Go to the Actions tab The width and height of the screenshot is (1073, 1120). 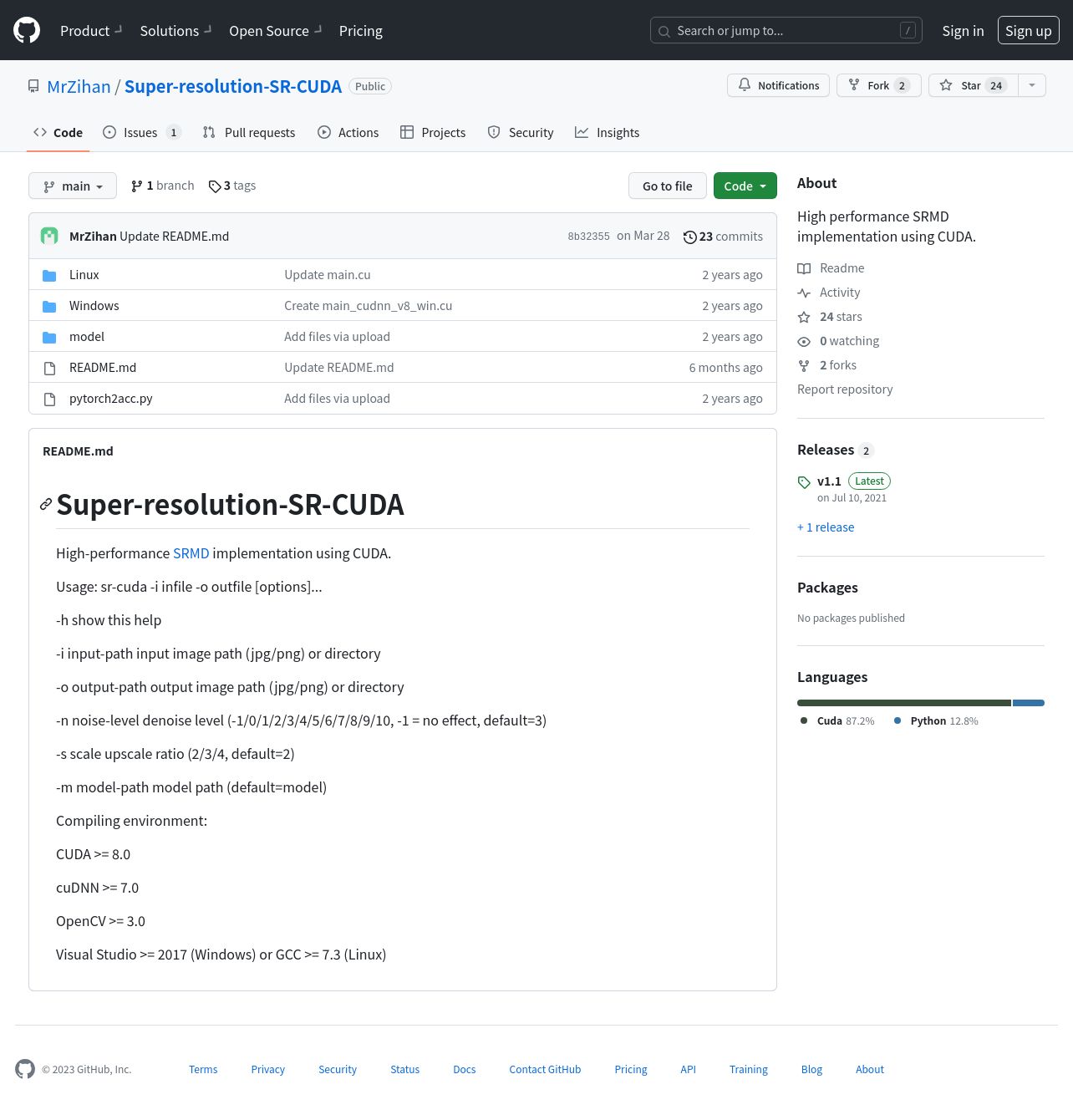pos(348,132)
